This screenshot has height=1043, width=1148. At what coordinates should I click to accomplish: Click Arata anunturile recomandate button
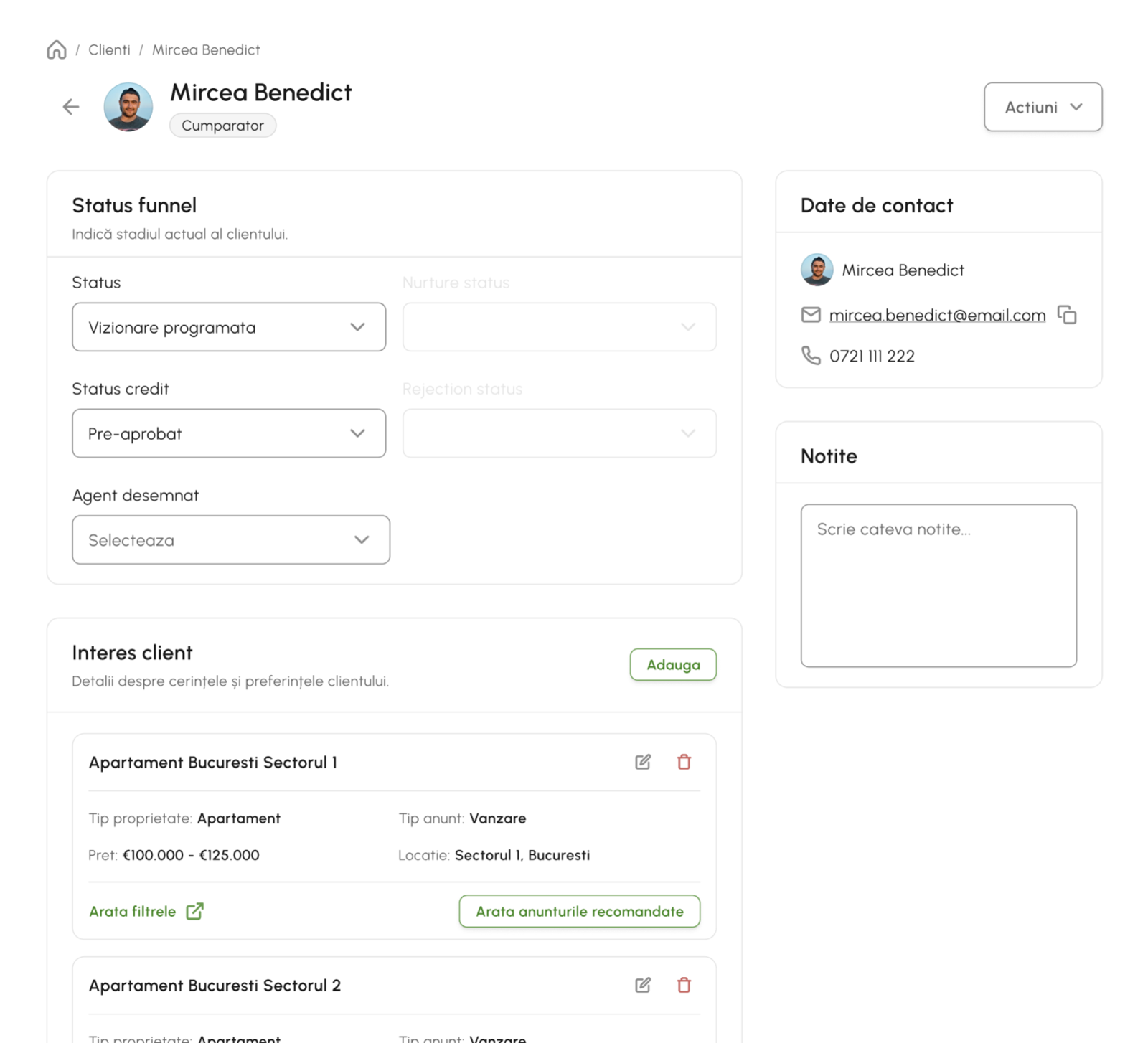(580, 911)
